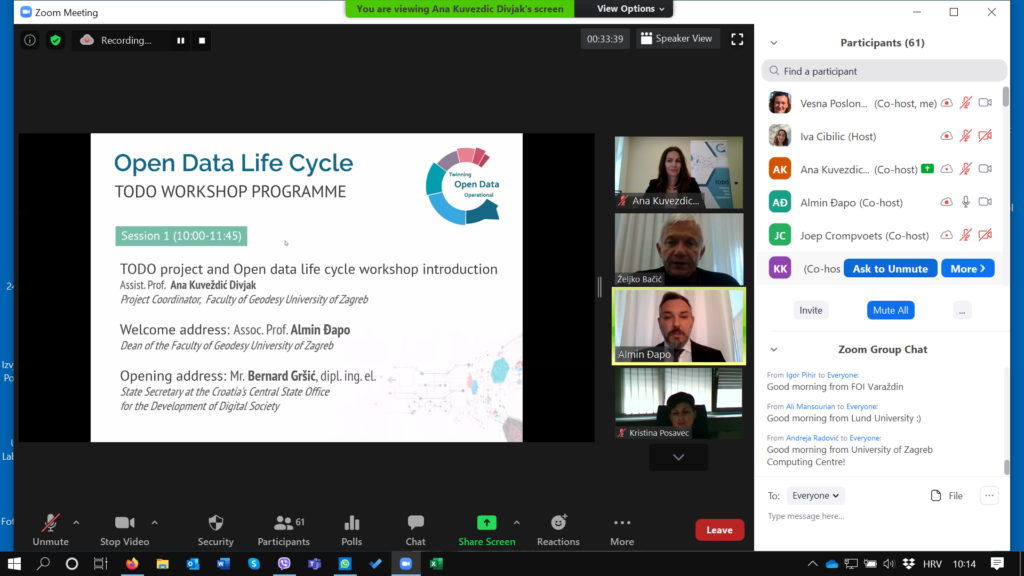Click the green encryption shield icon

click(x=55, y=40)
